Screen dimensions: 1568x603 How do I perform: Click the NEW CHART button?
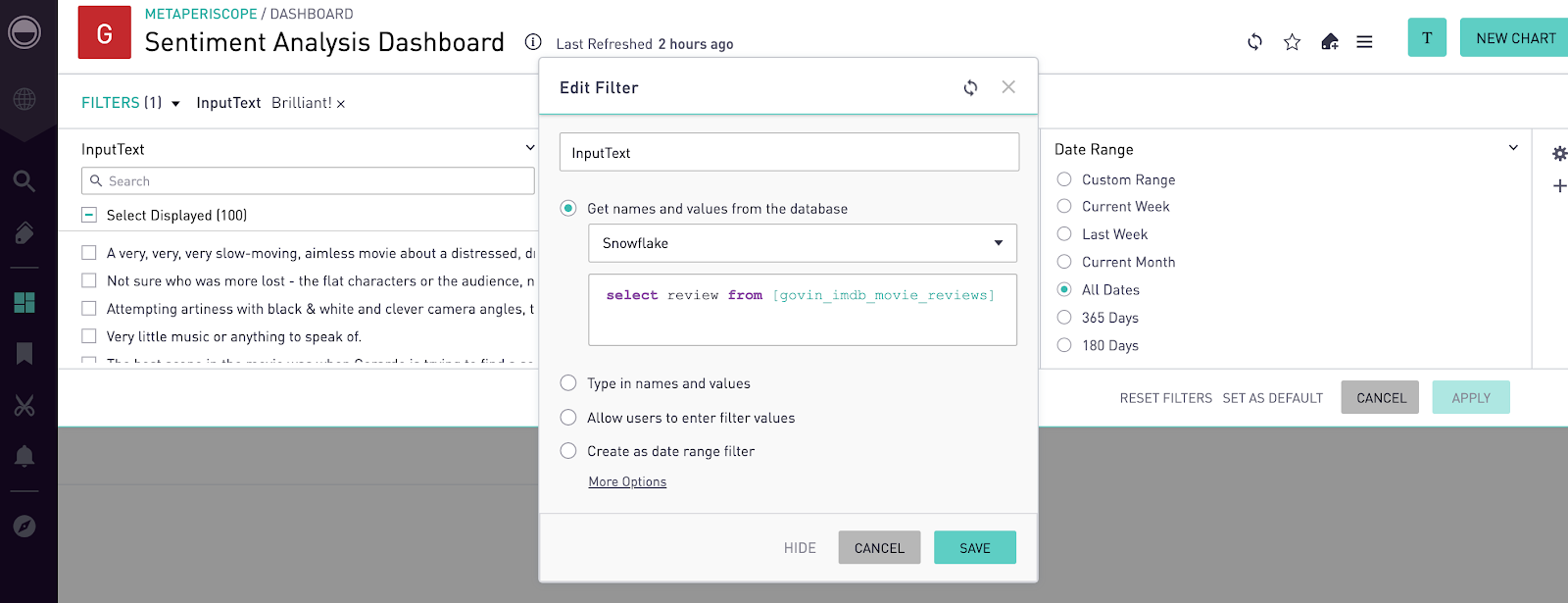pos(1515,37)
